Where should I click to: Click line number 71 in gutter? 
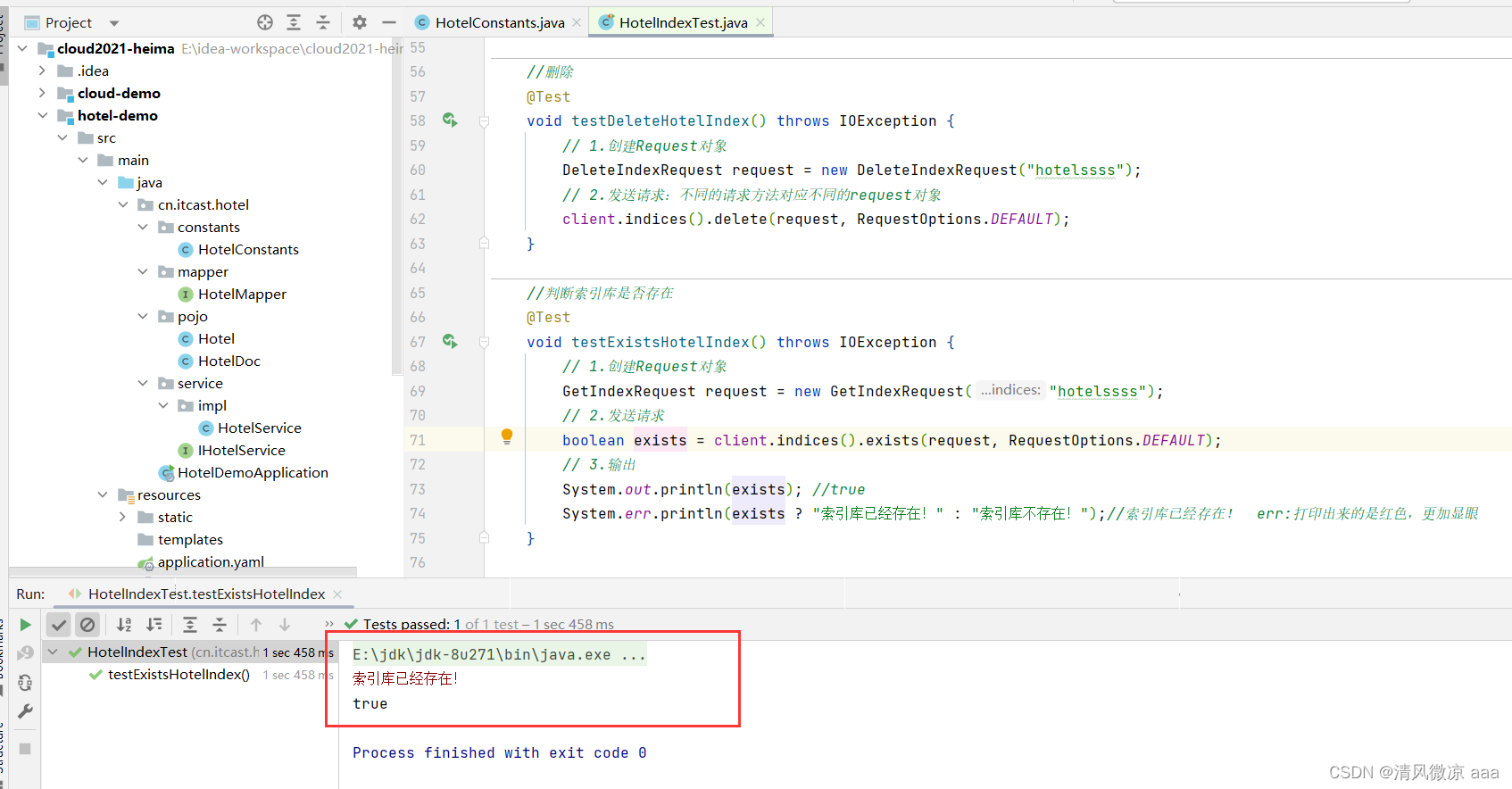[418, 440]
